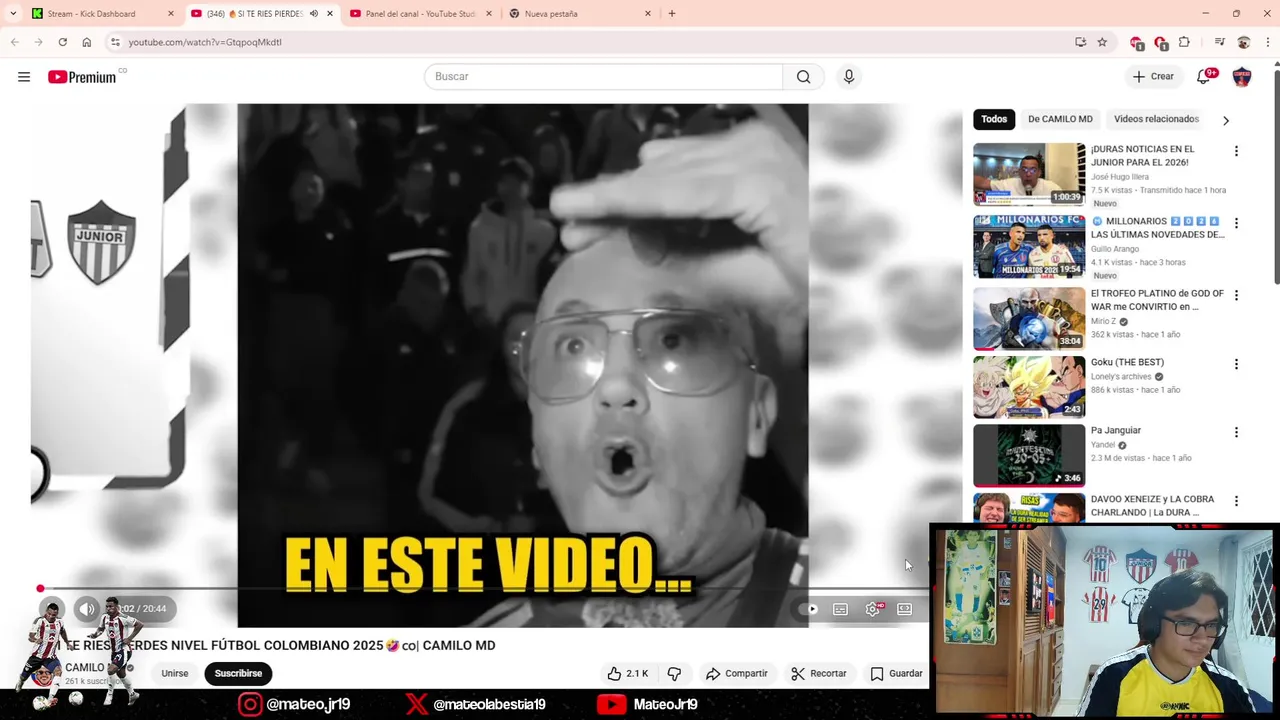
Task: Subscribe with the Suscribirse button
Action: tap(238, 674)
